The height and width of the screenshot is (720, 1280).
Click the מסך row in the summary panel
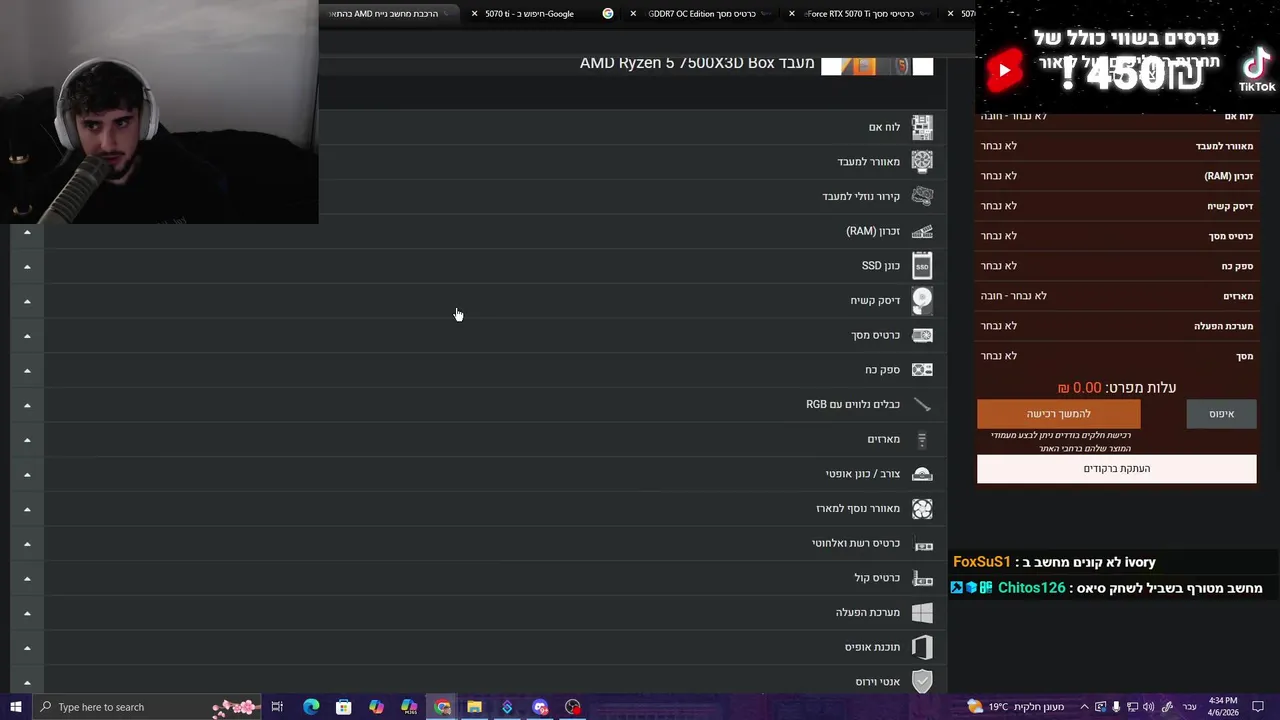click(x=1116, y=356)
